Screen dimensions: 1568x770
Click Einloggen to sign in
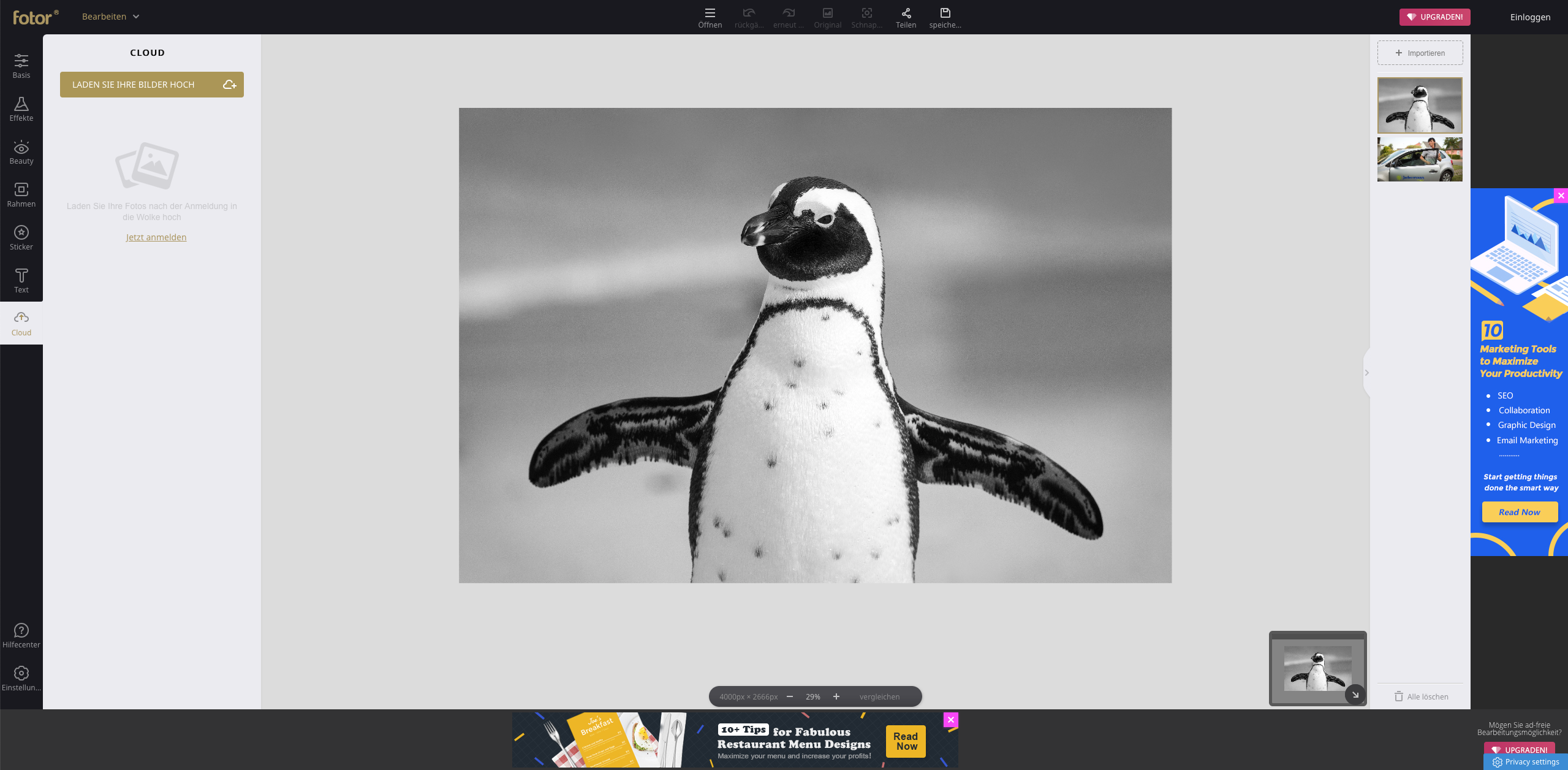(x=1530, y=17)
